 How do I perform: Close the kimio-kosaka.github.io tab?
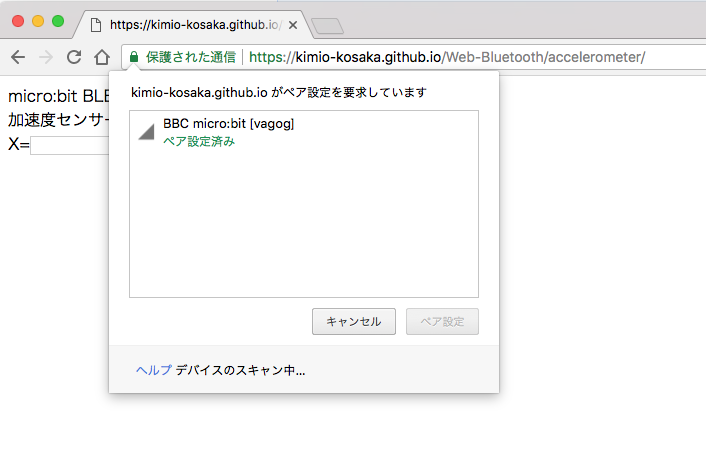pos(293,25)
